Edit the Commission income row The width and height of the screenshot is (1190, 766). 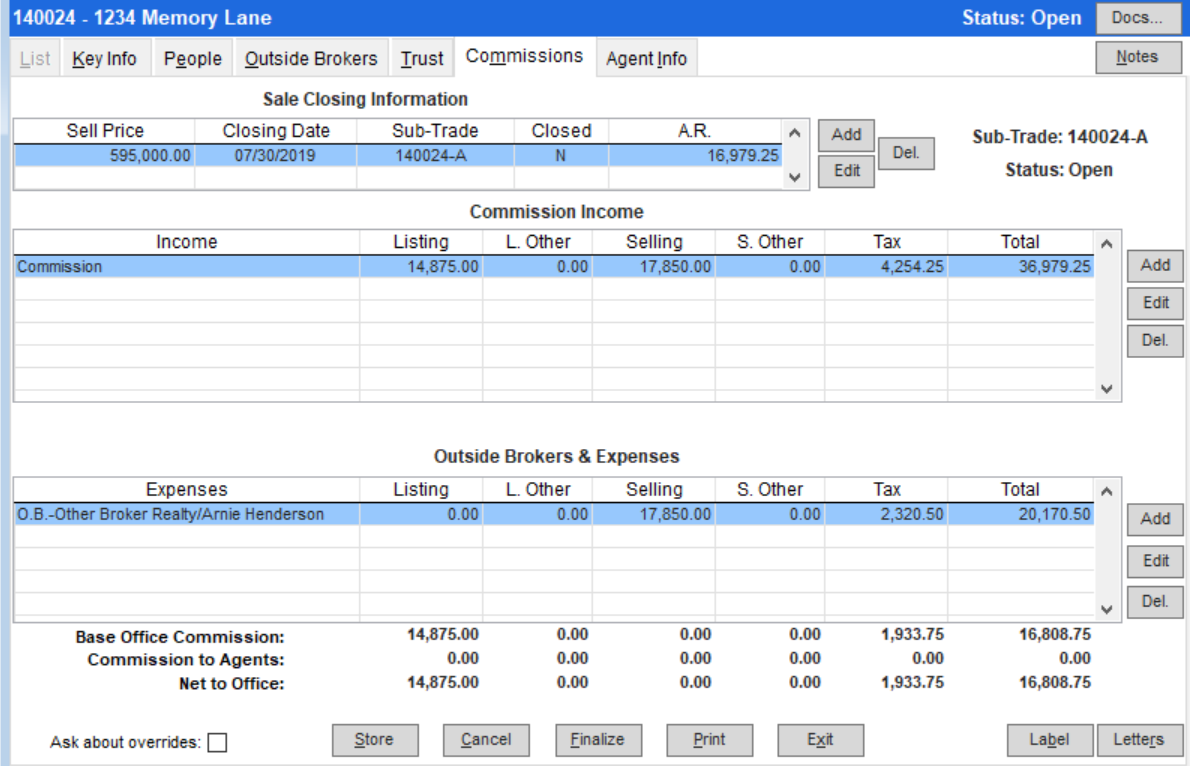(1155, 303)
